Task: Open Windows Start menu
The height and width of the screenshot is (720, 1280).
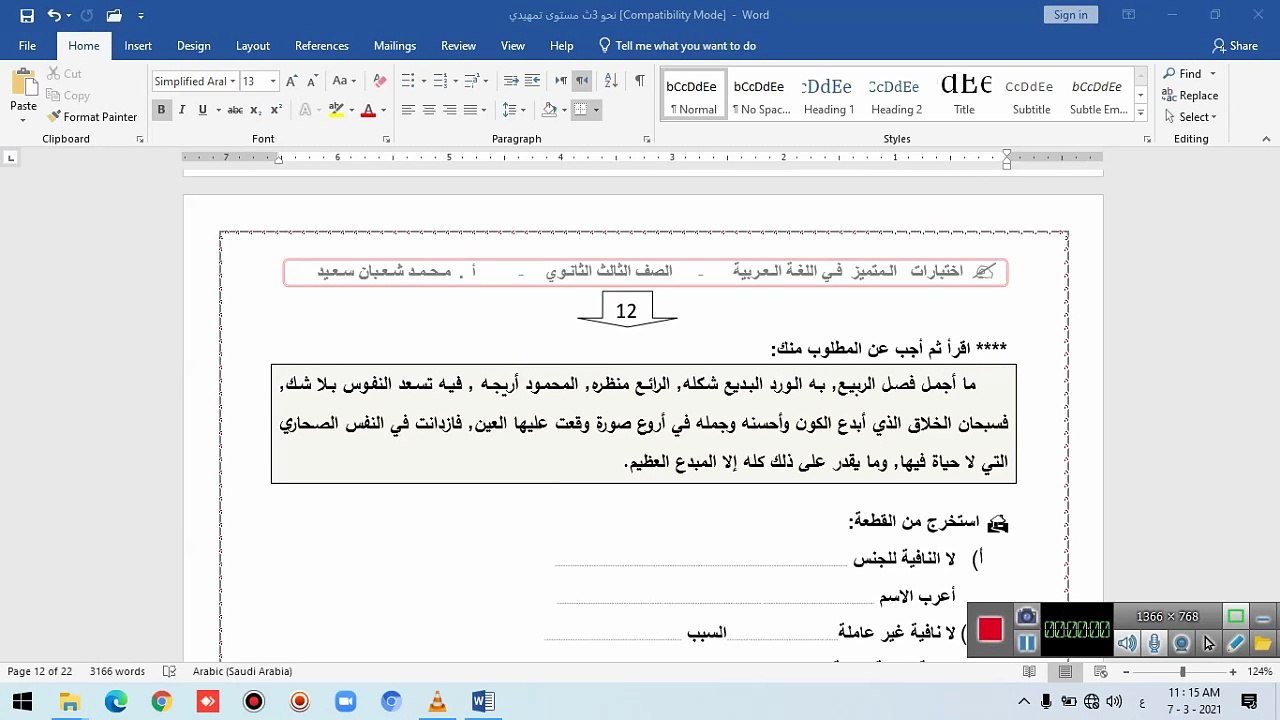Action: point(22,701)
